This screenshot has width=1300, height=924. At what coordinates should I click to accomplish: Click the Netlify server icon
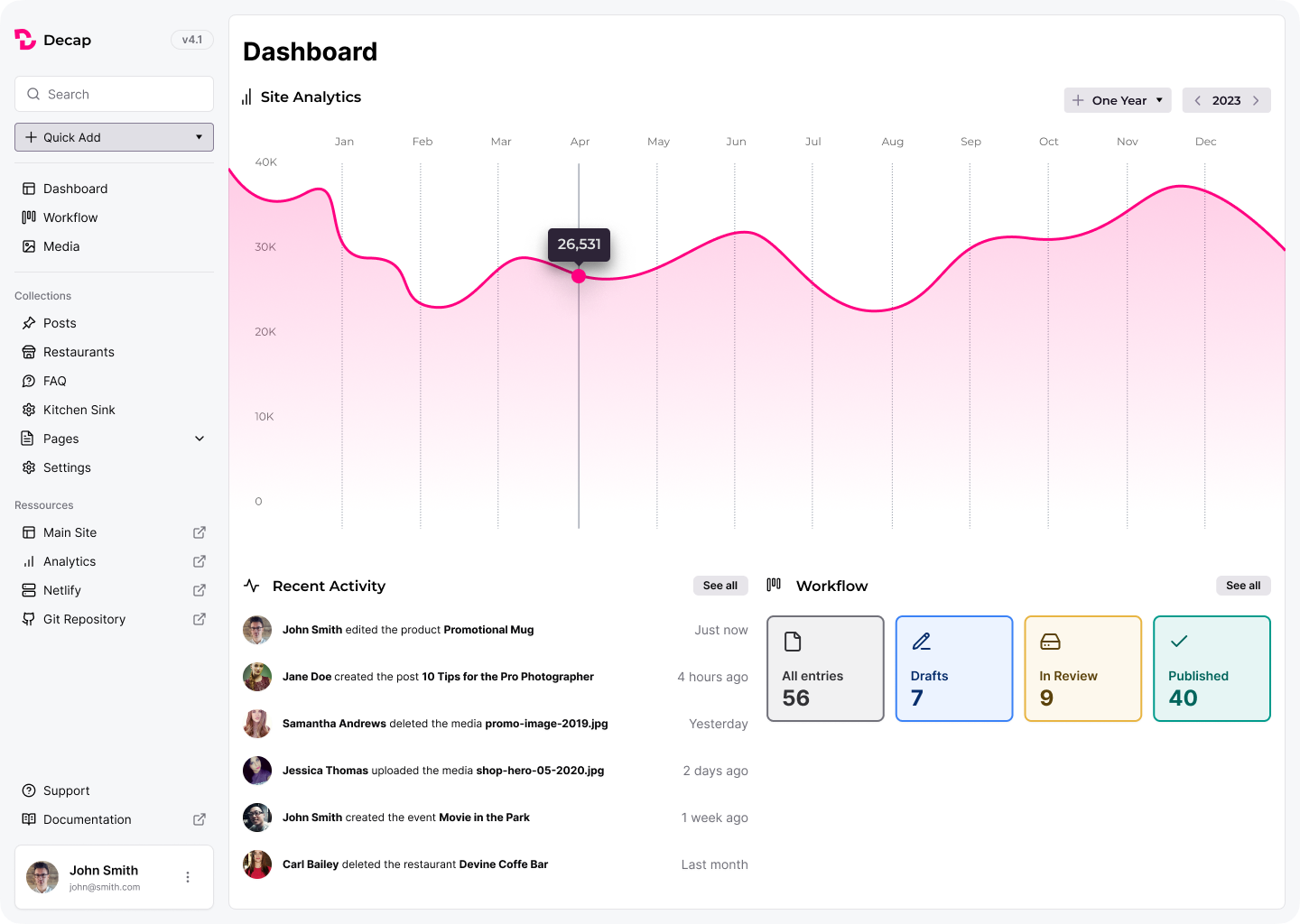pos(29,590)
